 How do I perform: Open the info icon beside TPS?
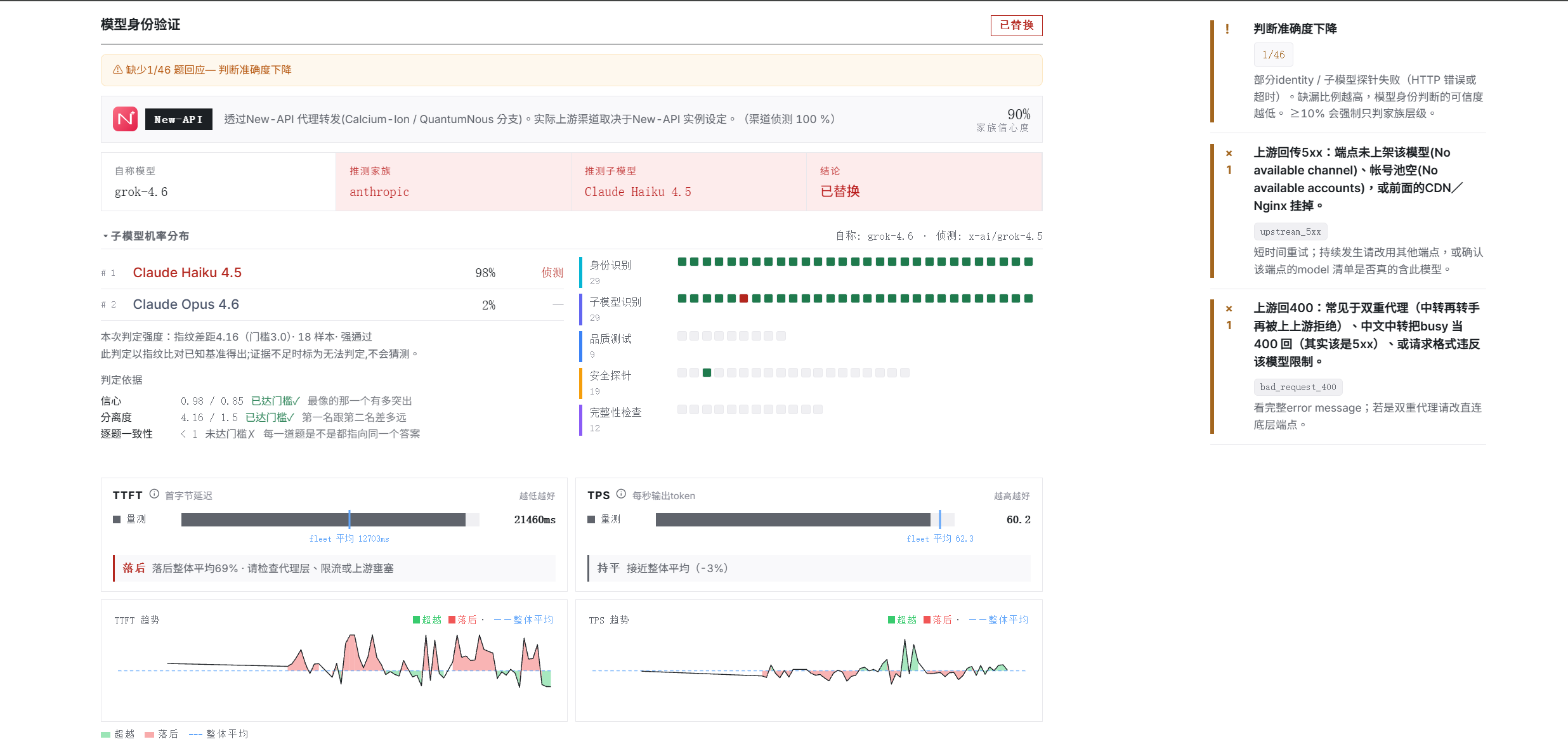pyautogui.click(x=621, y=494)
